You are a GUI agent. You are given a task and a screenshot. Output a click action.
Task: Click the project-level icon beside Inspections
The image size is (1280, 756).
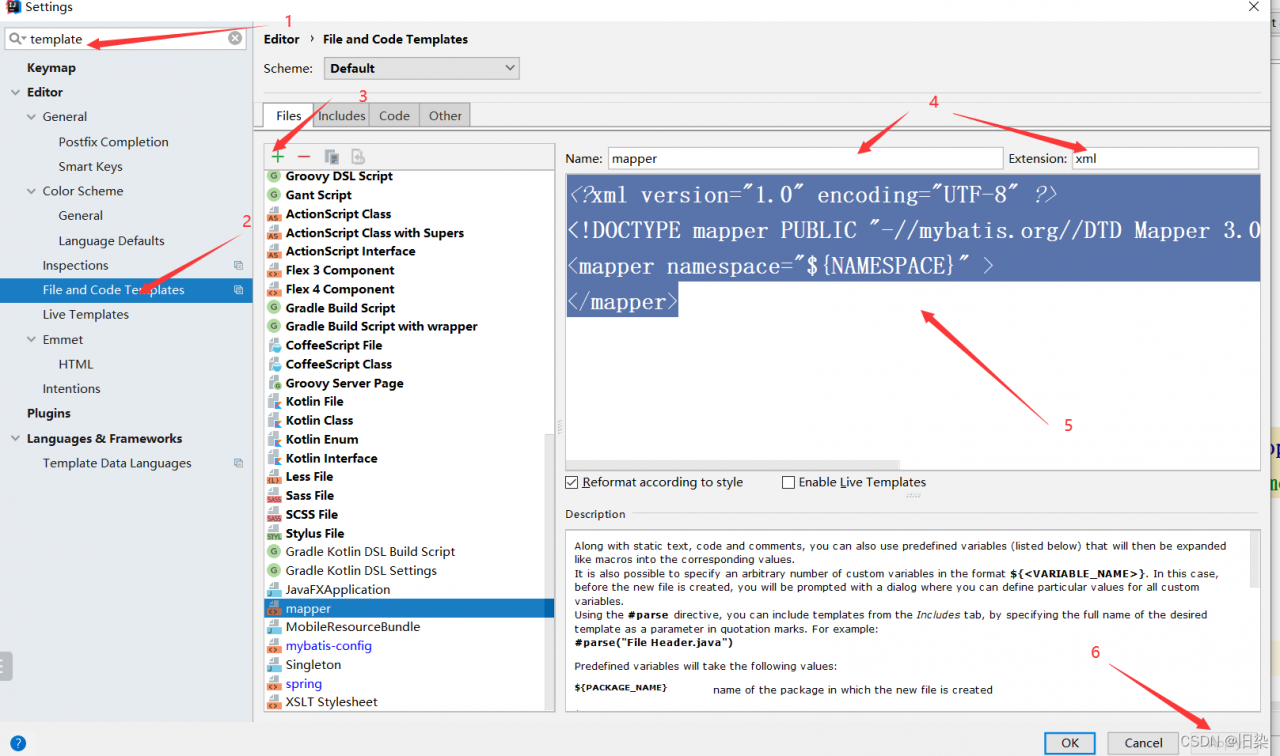(x=238, y=265)
